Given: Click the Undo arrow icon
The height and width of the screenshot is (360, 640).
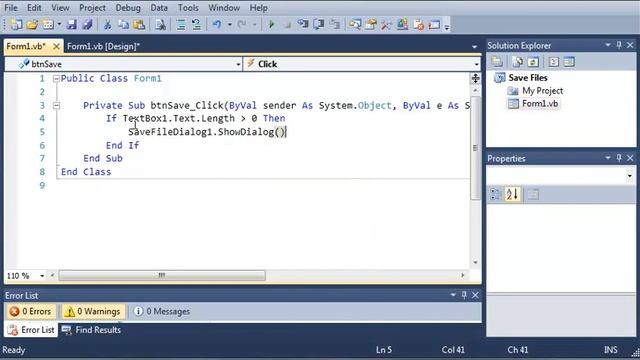Looking at the screenshot, I should point(217,25).
